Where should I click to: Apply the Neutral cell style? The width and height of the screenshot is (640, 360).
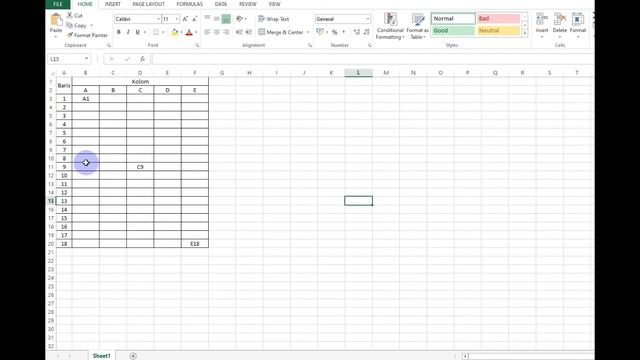[x=498, y=31]
